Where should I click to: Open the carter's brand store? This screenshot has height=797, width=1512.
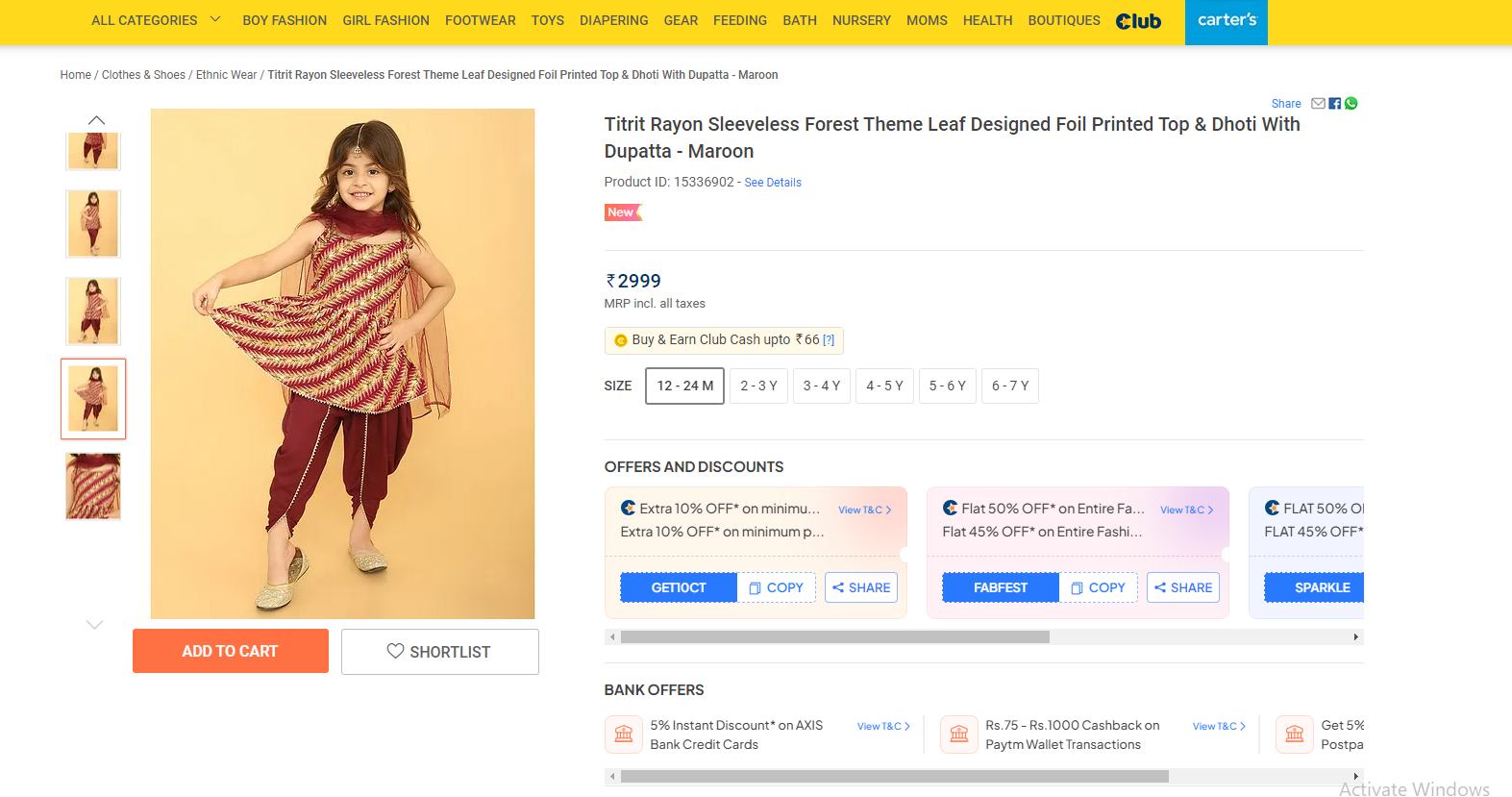click(1227, 21)
